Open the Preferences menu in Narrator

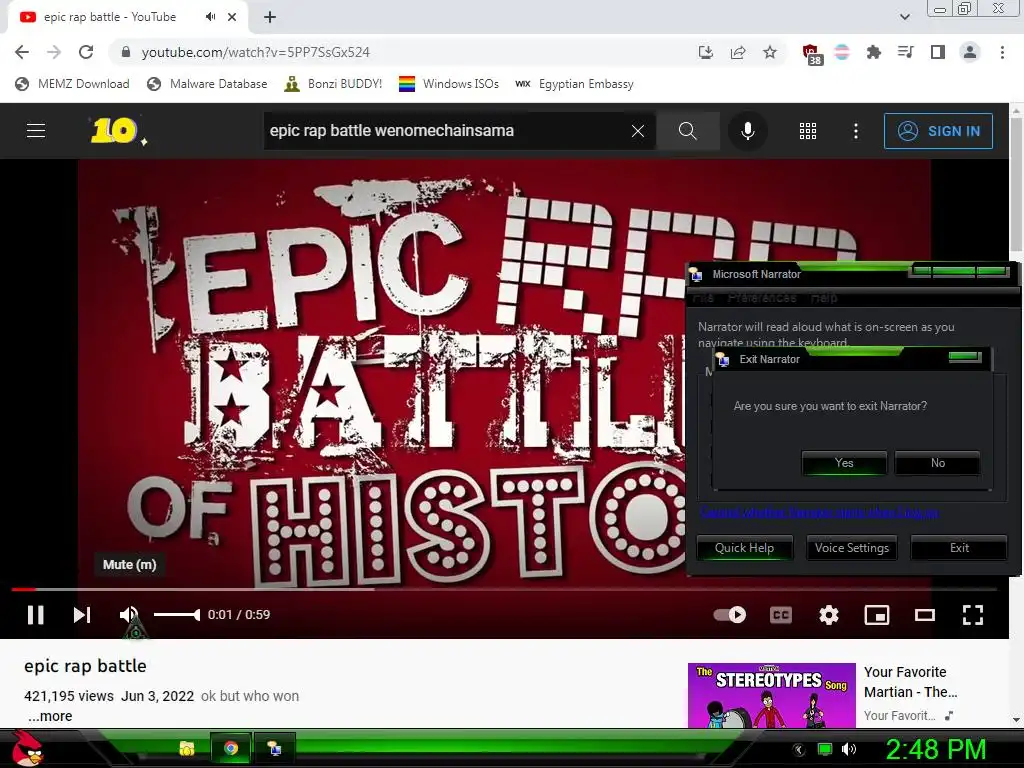point(761,298)
